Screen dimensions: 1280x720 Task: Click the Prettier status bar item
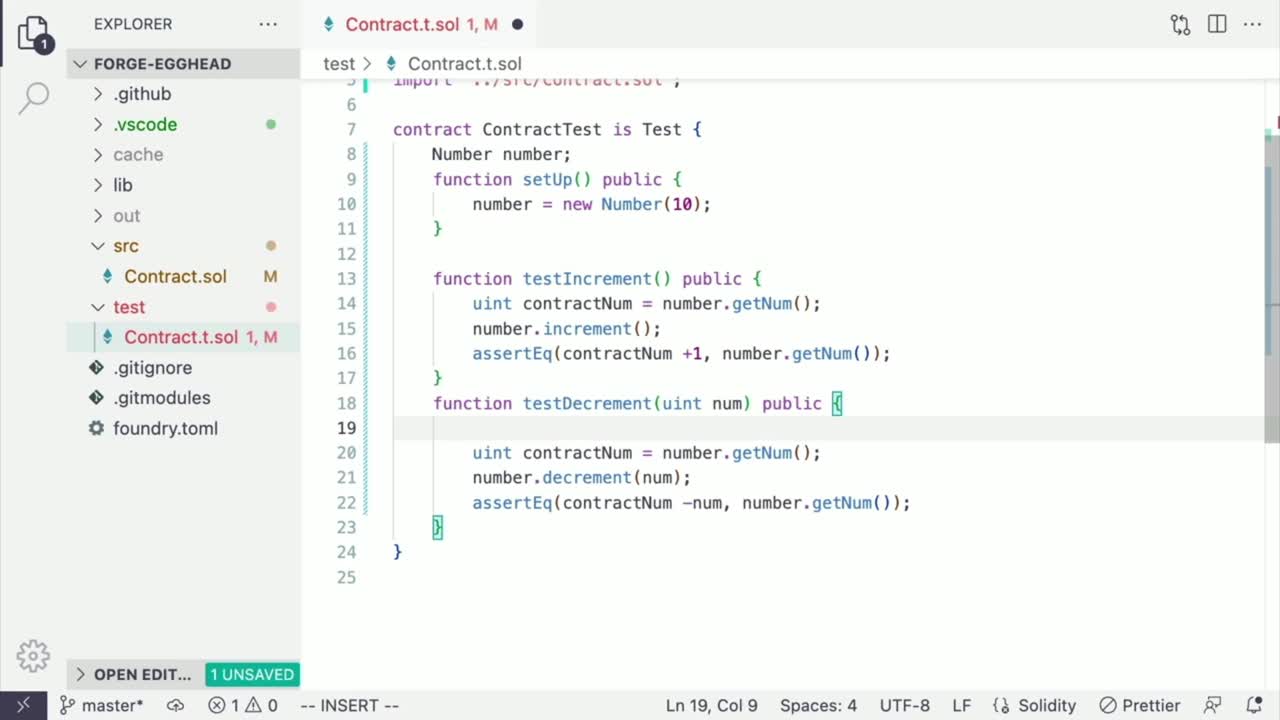pyautogui.click(x=1140, y=705)
